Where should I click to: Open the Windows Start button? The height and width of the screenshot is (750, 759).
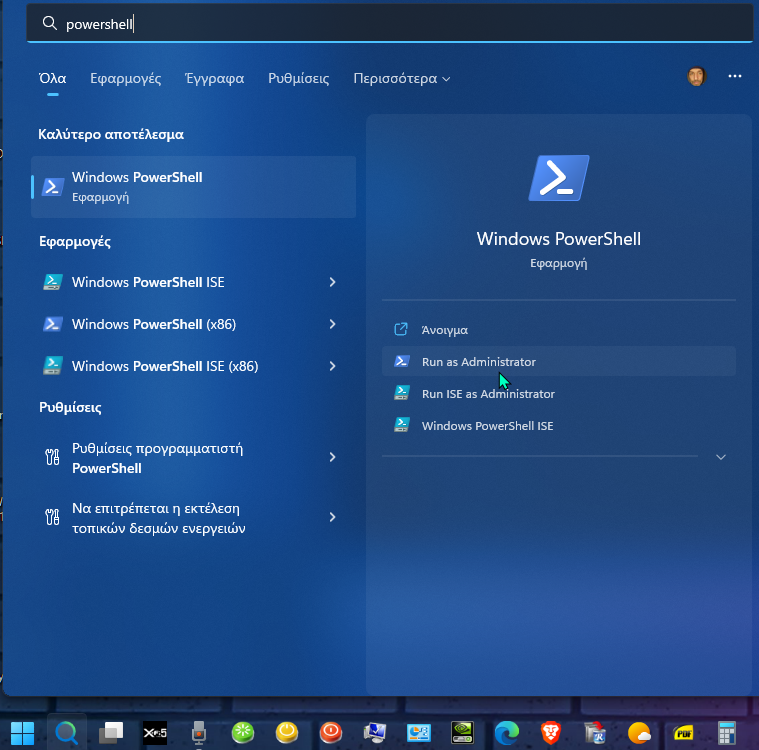coord(22,733)
